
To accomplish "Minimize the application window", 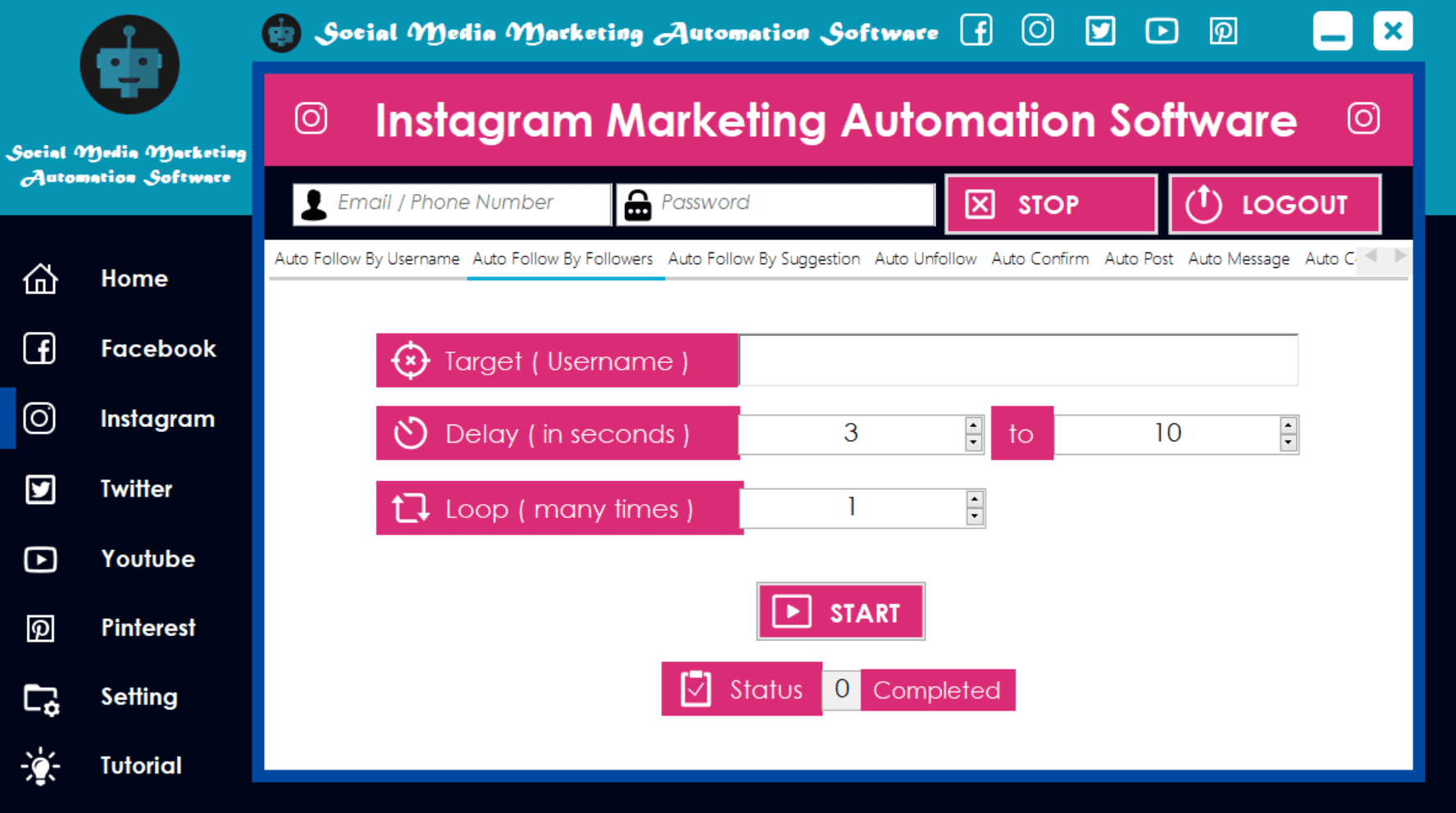I will pyautogui.click(x=1332, y=31).
